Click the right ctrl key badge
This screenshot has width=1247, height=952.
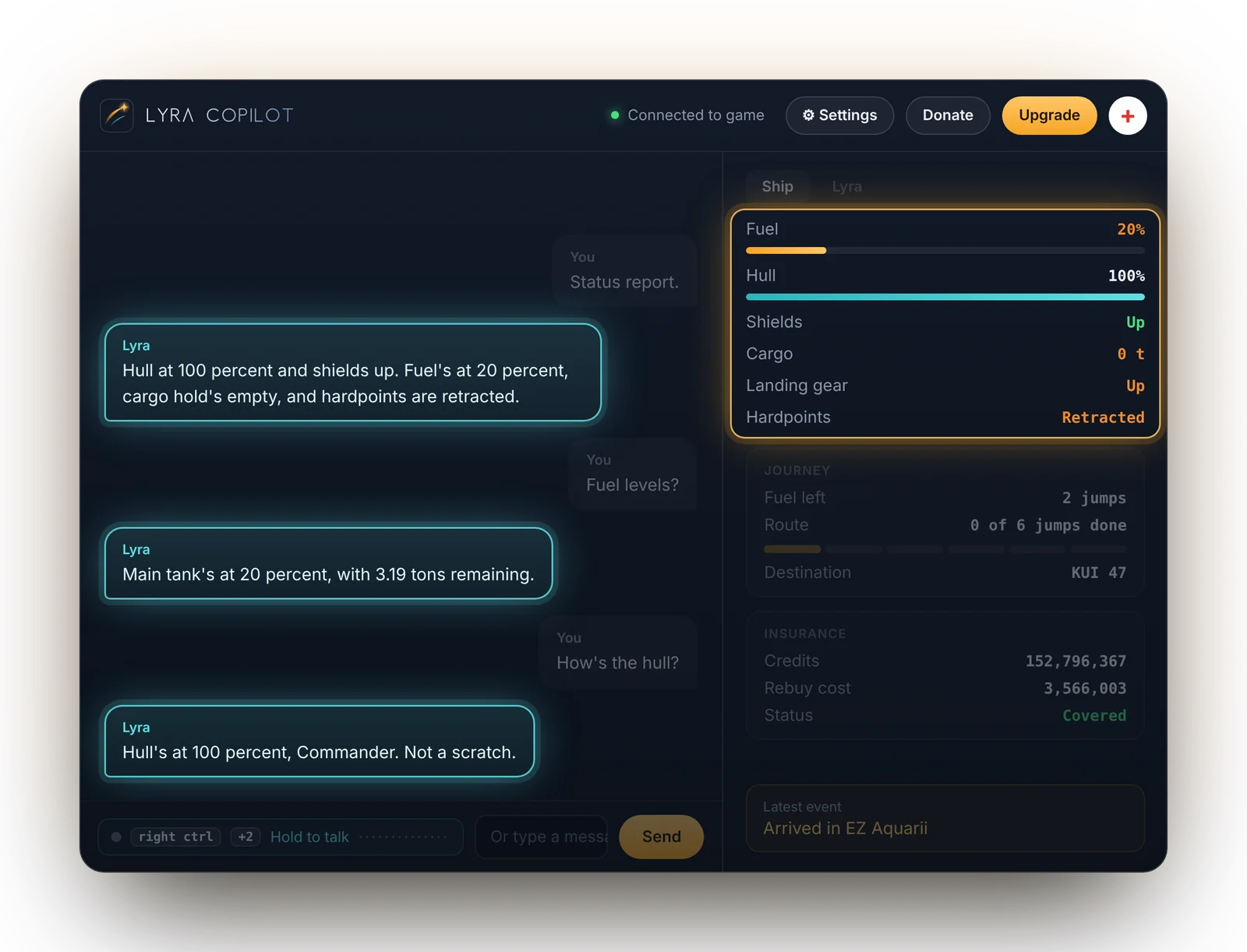[x=175, y=837]
